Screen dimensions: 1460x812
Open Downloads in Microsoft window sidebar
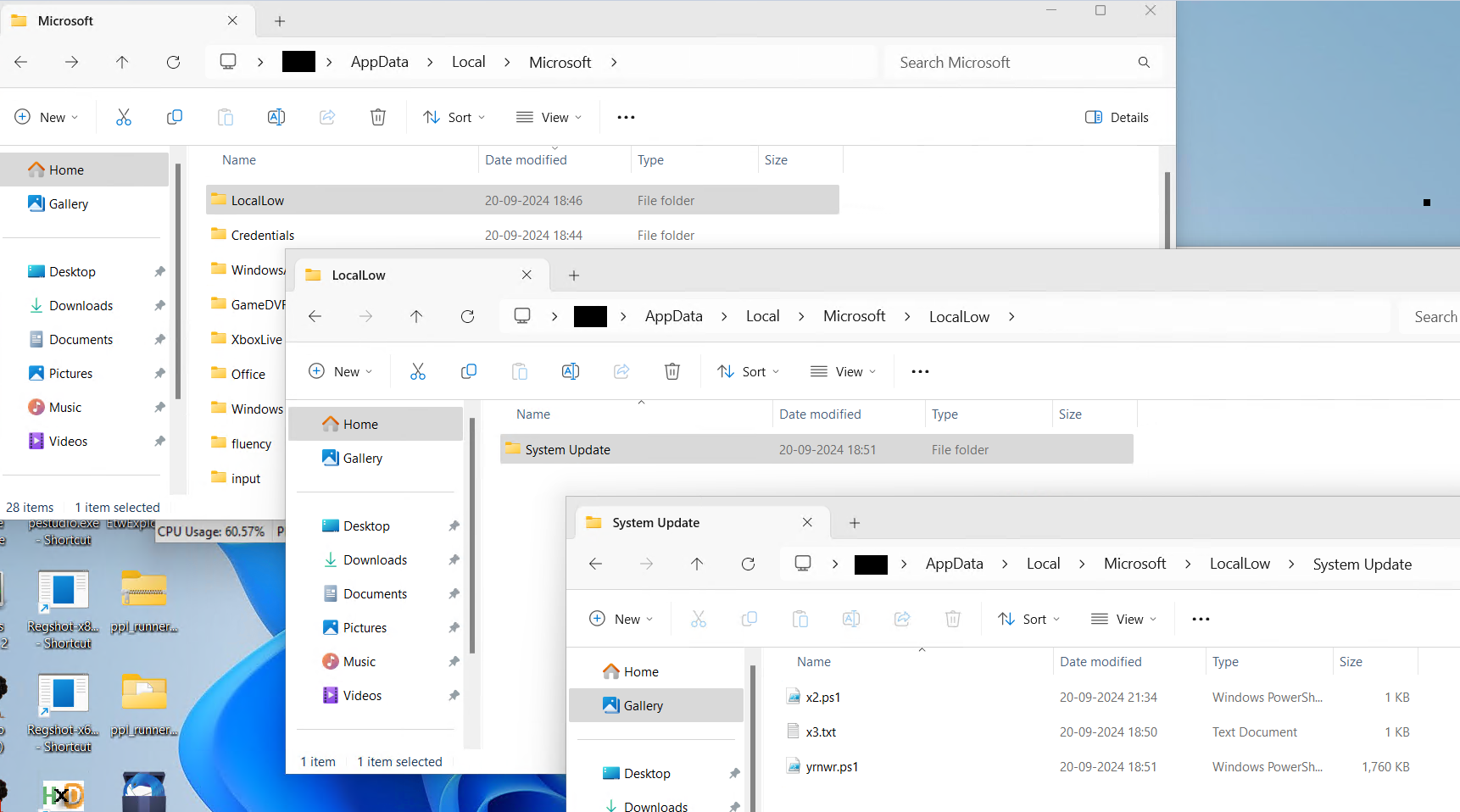point(81,306)
